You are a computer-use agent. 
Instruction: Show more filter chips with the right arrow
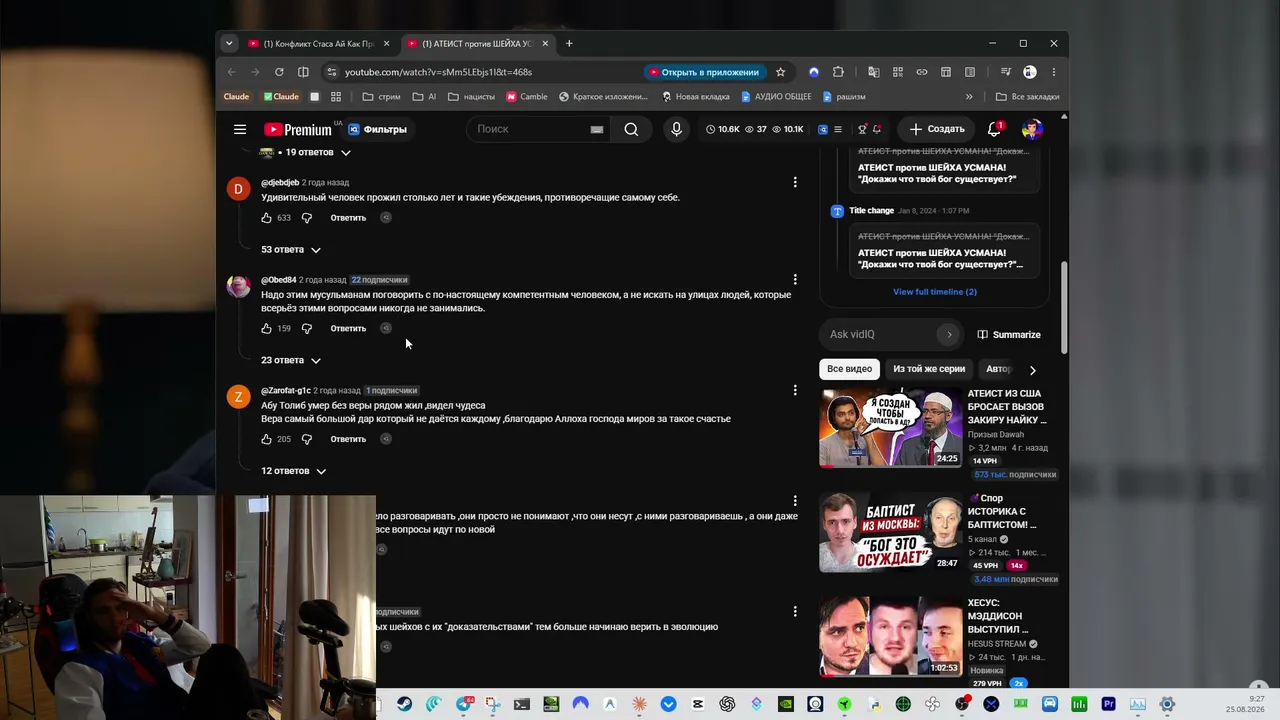pos(1032,369)
